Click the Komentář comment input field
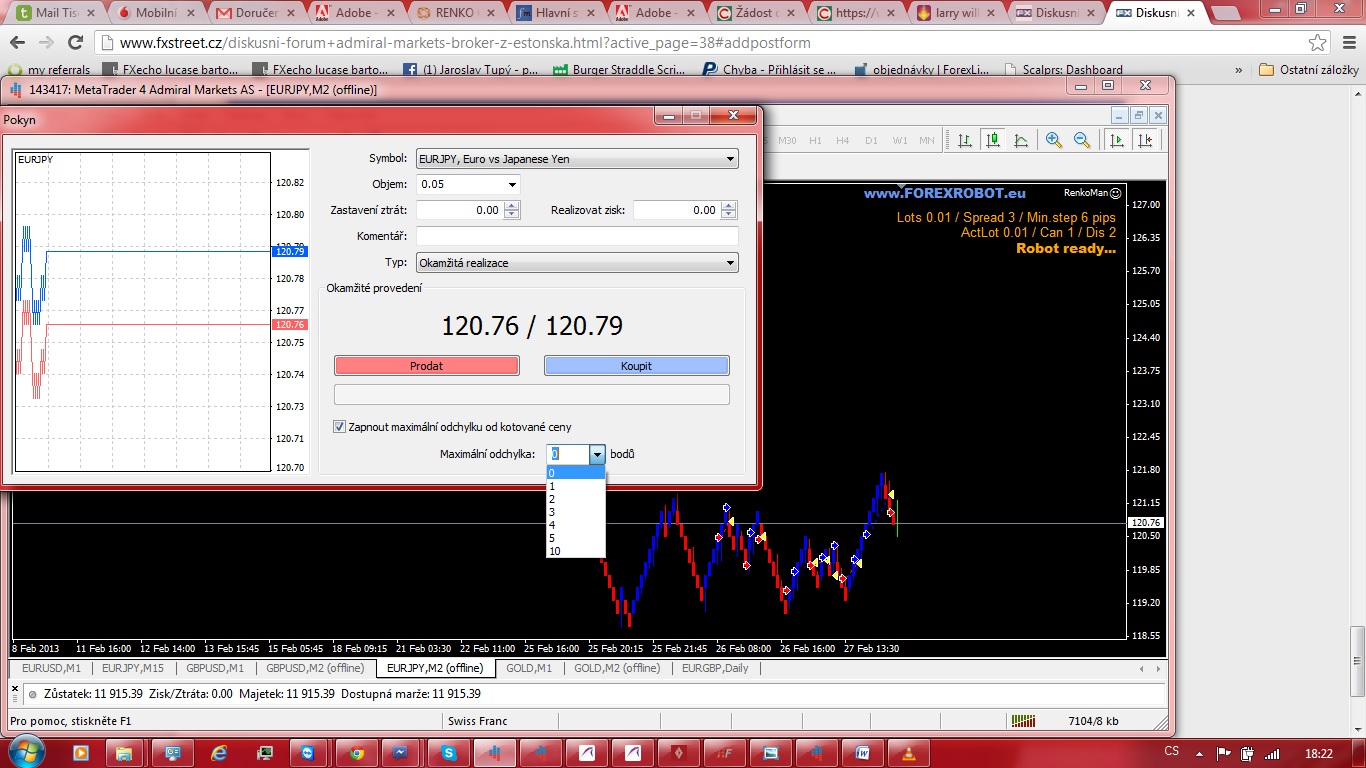The height and width of the screenshot is (768, 1366). (577, 236)
